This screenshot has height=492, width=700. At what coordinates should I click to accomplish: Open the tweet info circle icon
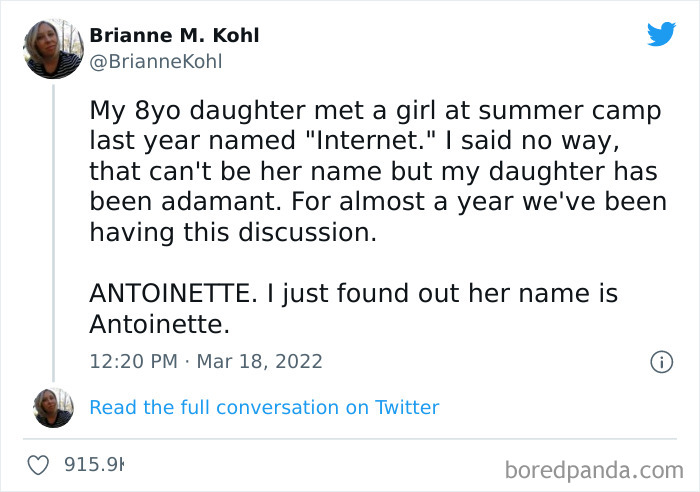(x=661, y=362)
